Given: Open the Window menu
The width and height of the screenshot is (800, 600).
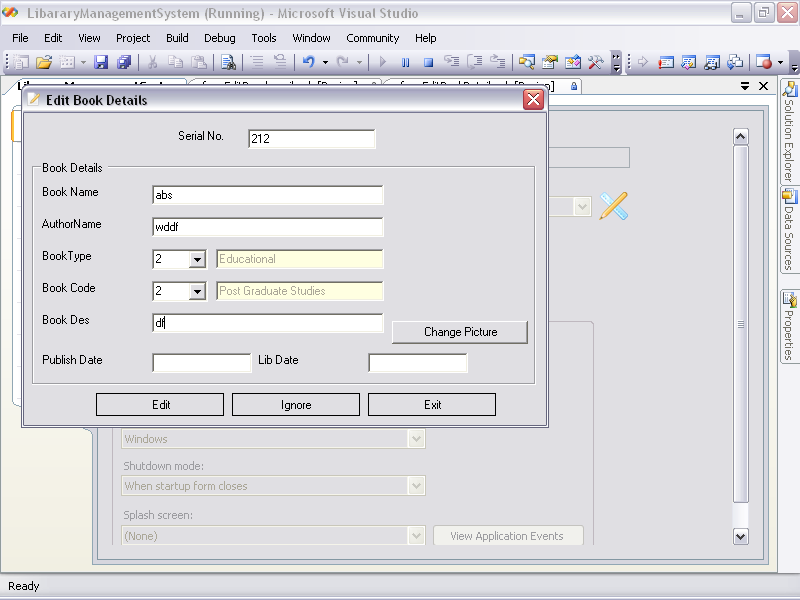Looking at the screenshot, I should pos(311,38).
